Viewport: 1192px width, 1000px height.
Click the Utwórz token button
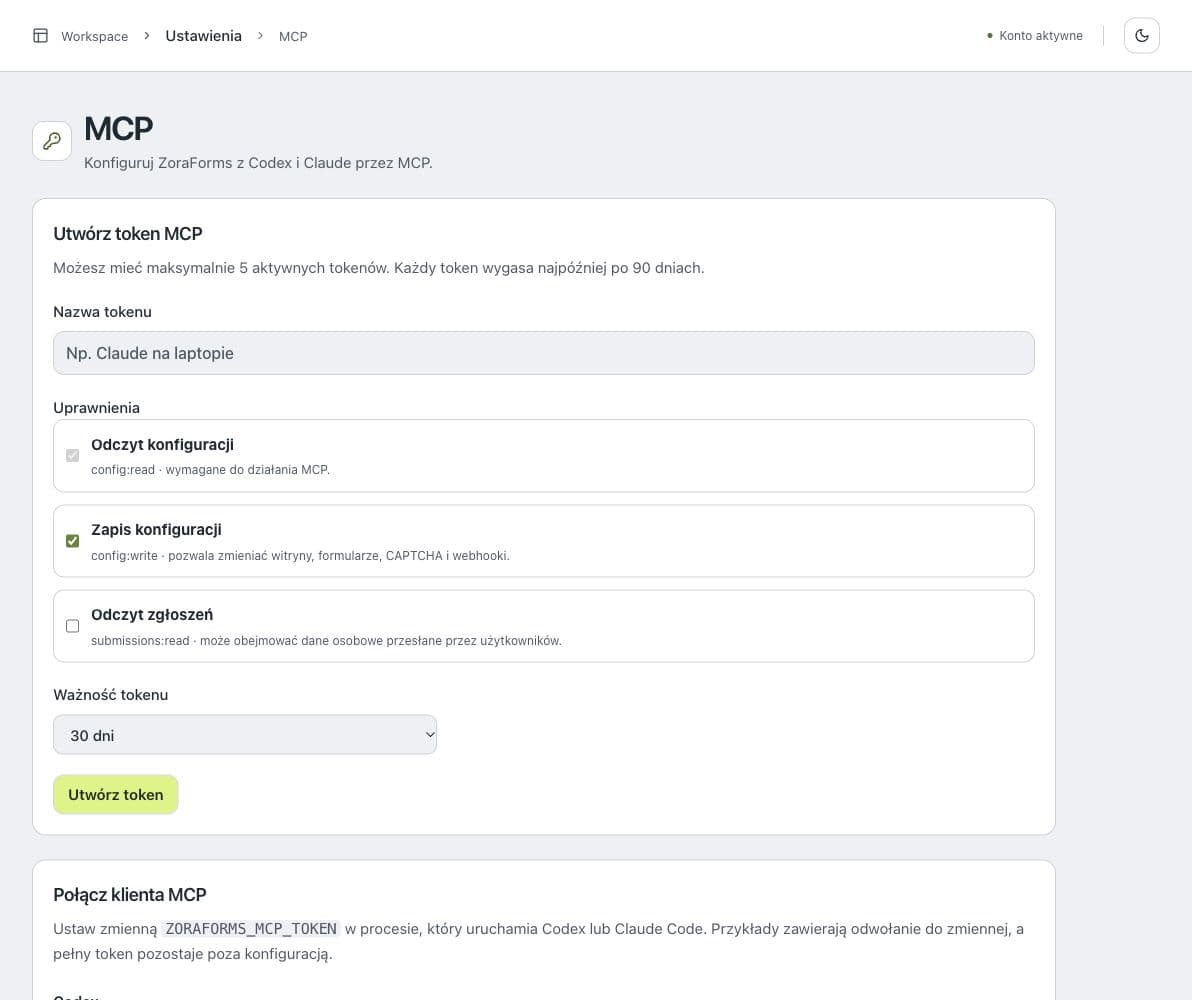pyautogui.click(x=116, y=795)
